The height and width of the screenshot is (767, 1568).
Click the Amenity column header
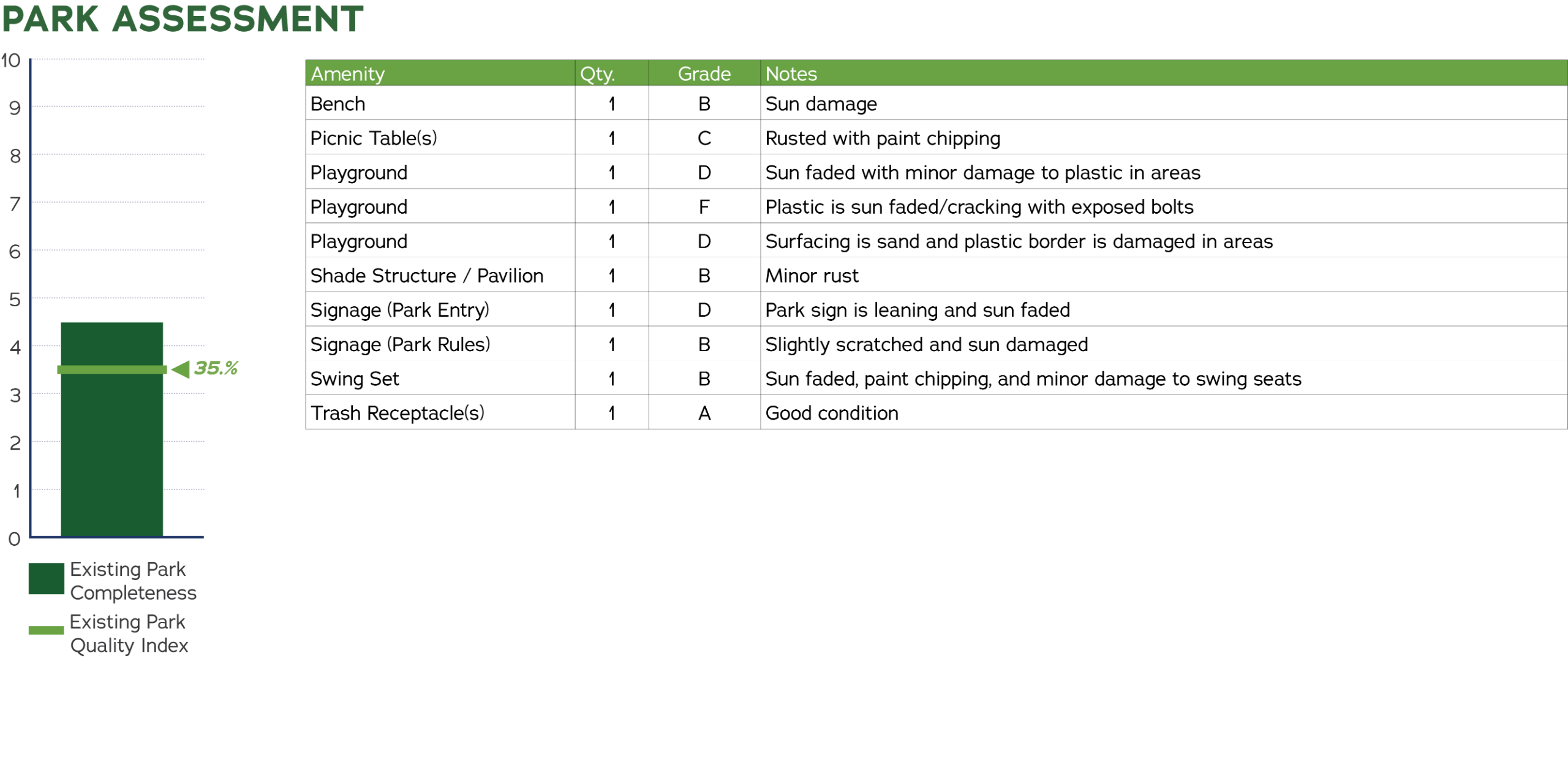348,74
